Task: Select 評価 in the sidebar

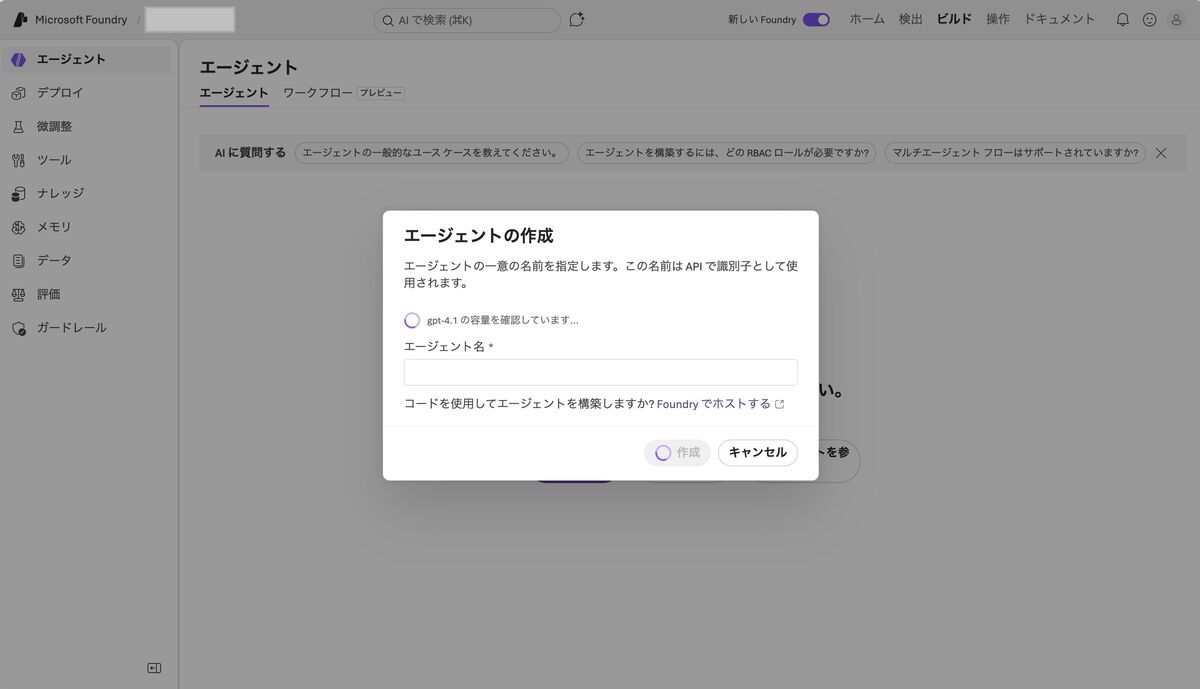Action: 86,295
